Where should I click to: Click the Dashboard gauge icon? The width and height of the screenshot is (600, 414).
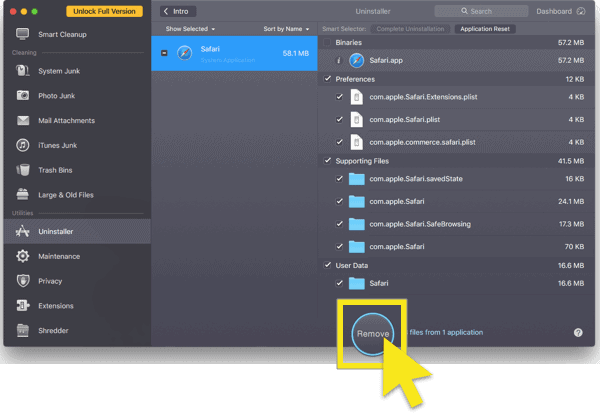581,11
